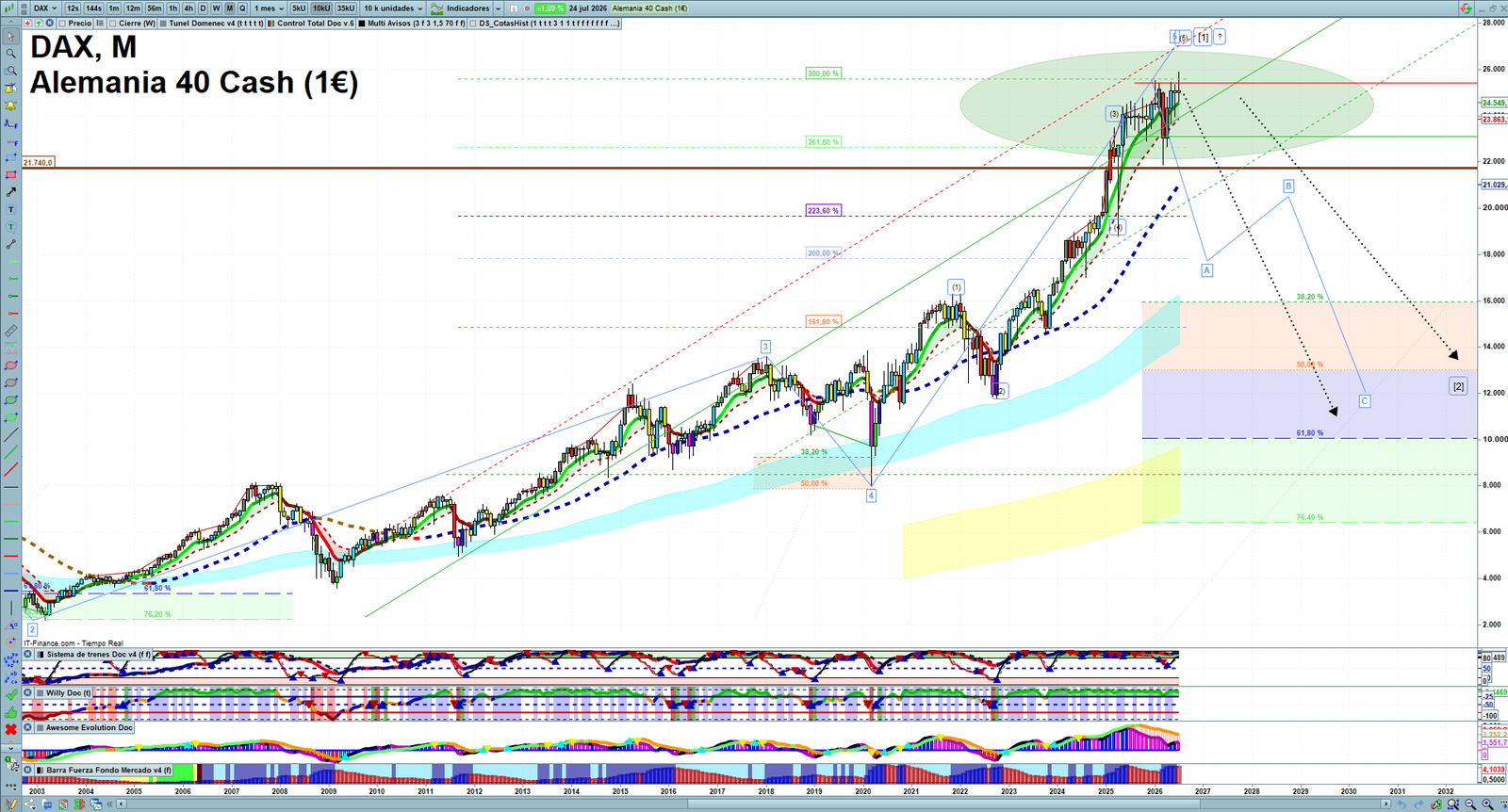Click the red plus add-indicator icon

(27, 23)
